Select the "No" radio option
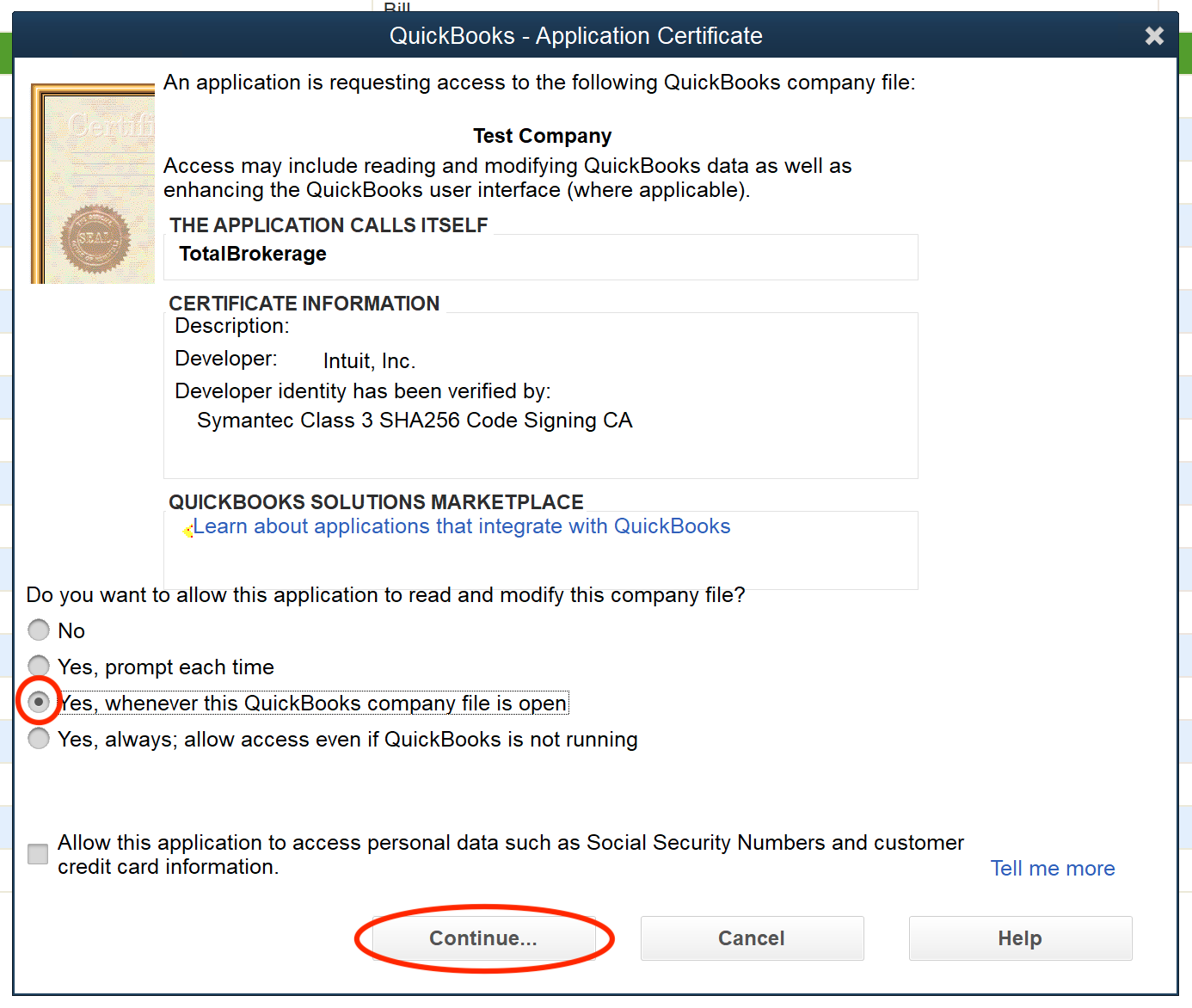The width and height of the screenshot is (1192, 1008). pos(39,630)
